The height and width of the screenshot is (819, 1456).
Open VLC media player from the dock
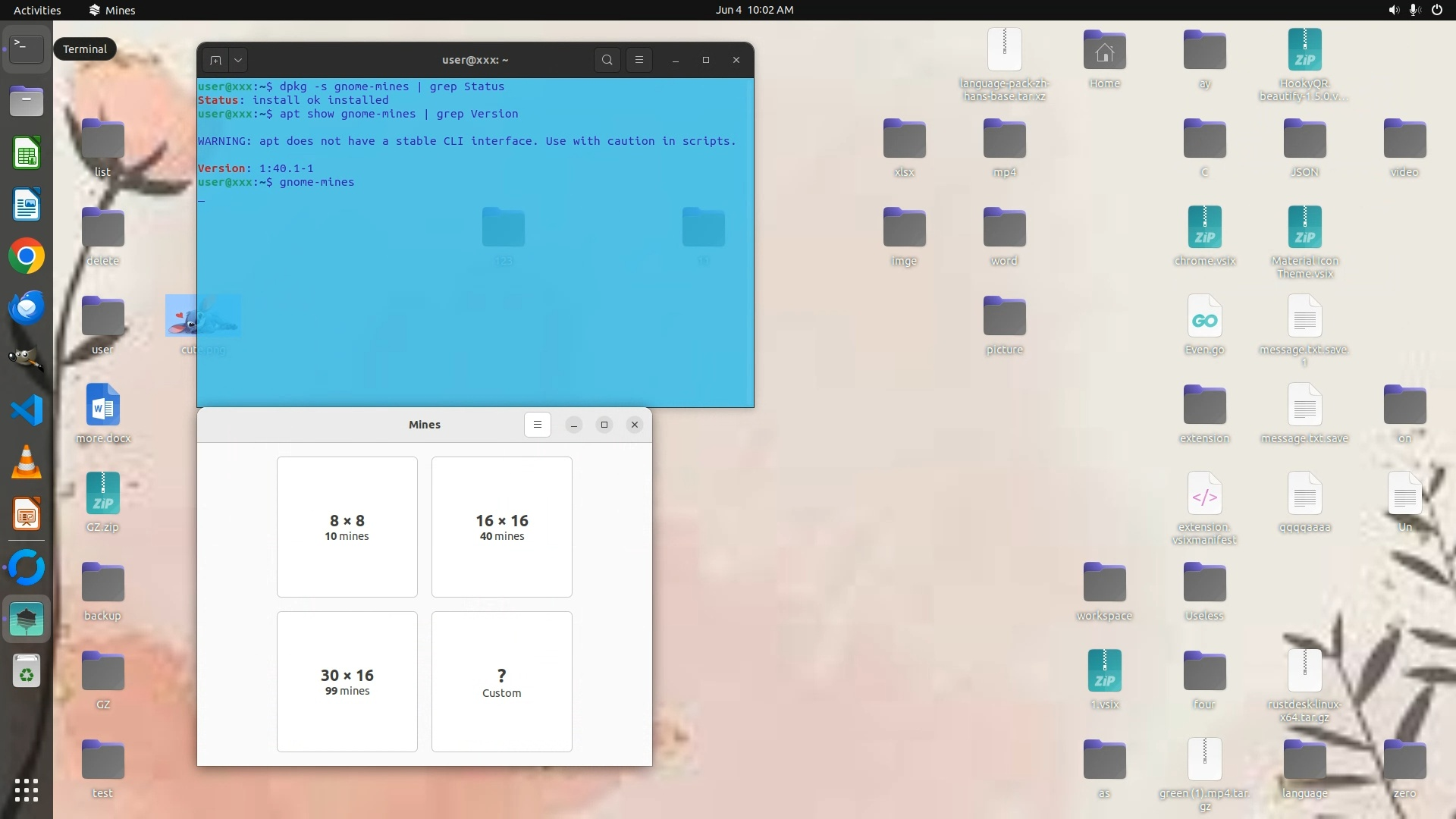click(x=27, y=462)
